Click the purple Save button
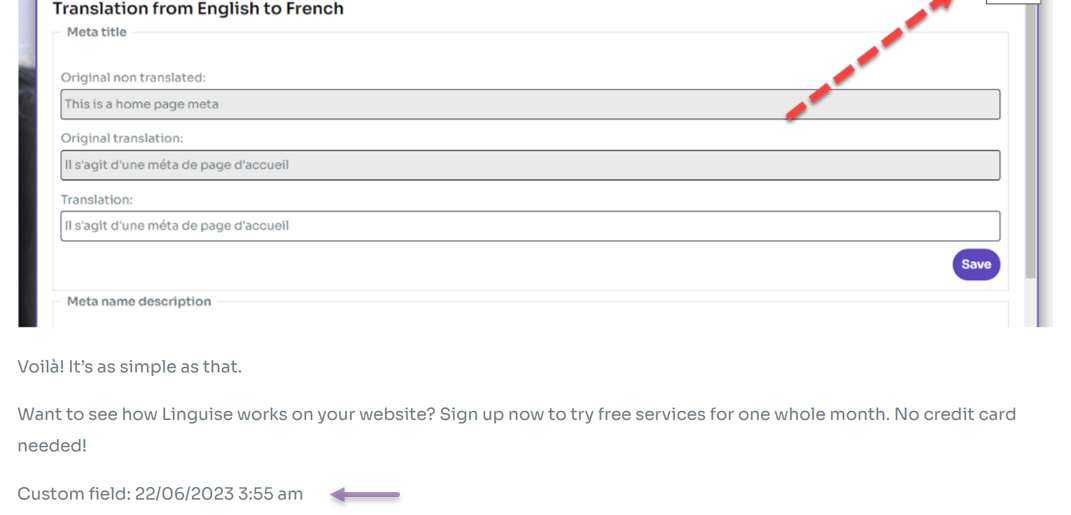The height and width of the screenshot is (515, 1071). [x=976, y=265]
